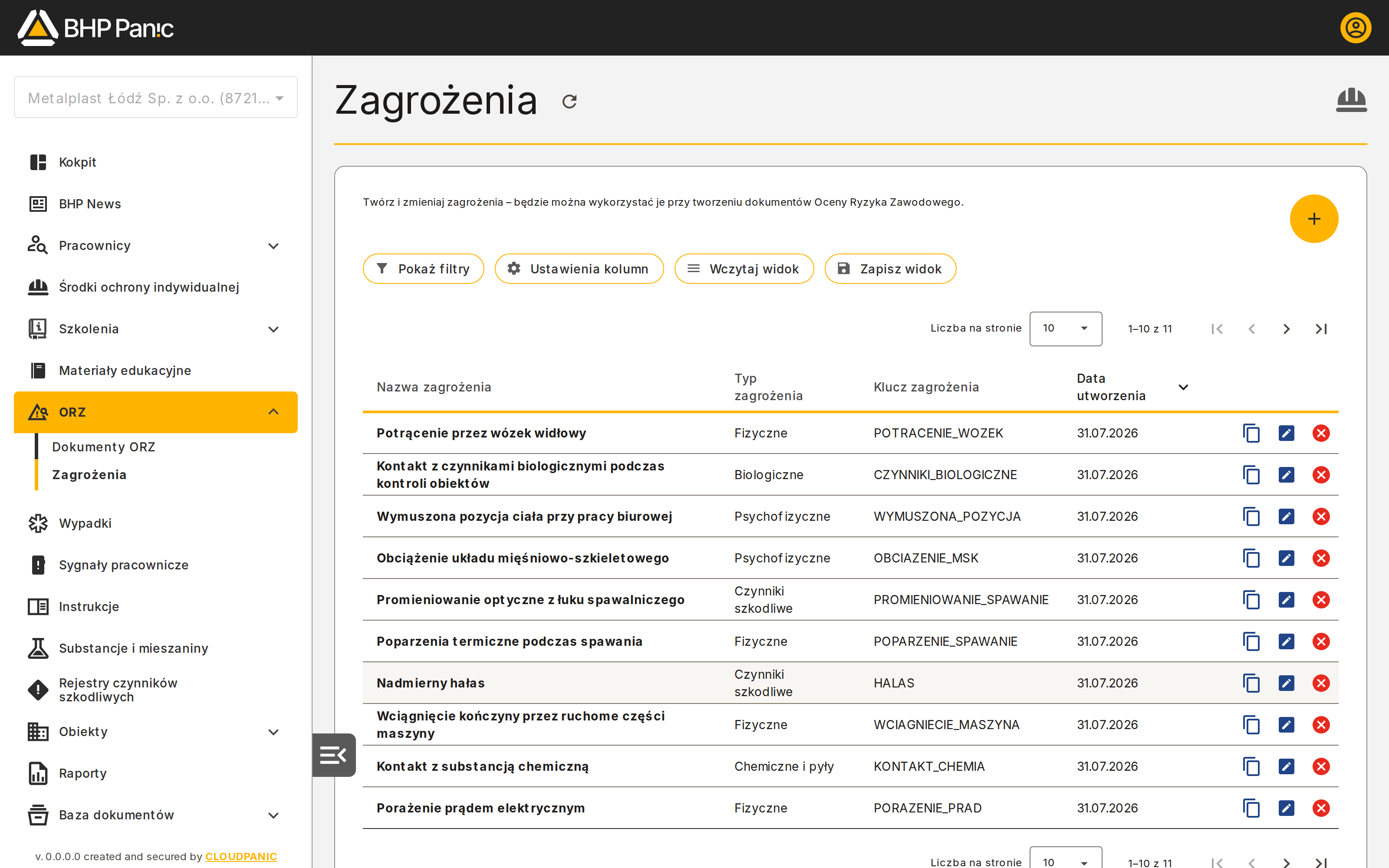1389x868 pixels.
Task: Edit the Nadmierny hałas row
Action: [1286, 683]
